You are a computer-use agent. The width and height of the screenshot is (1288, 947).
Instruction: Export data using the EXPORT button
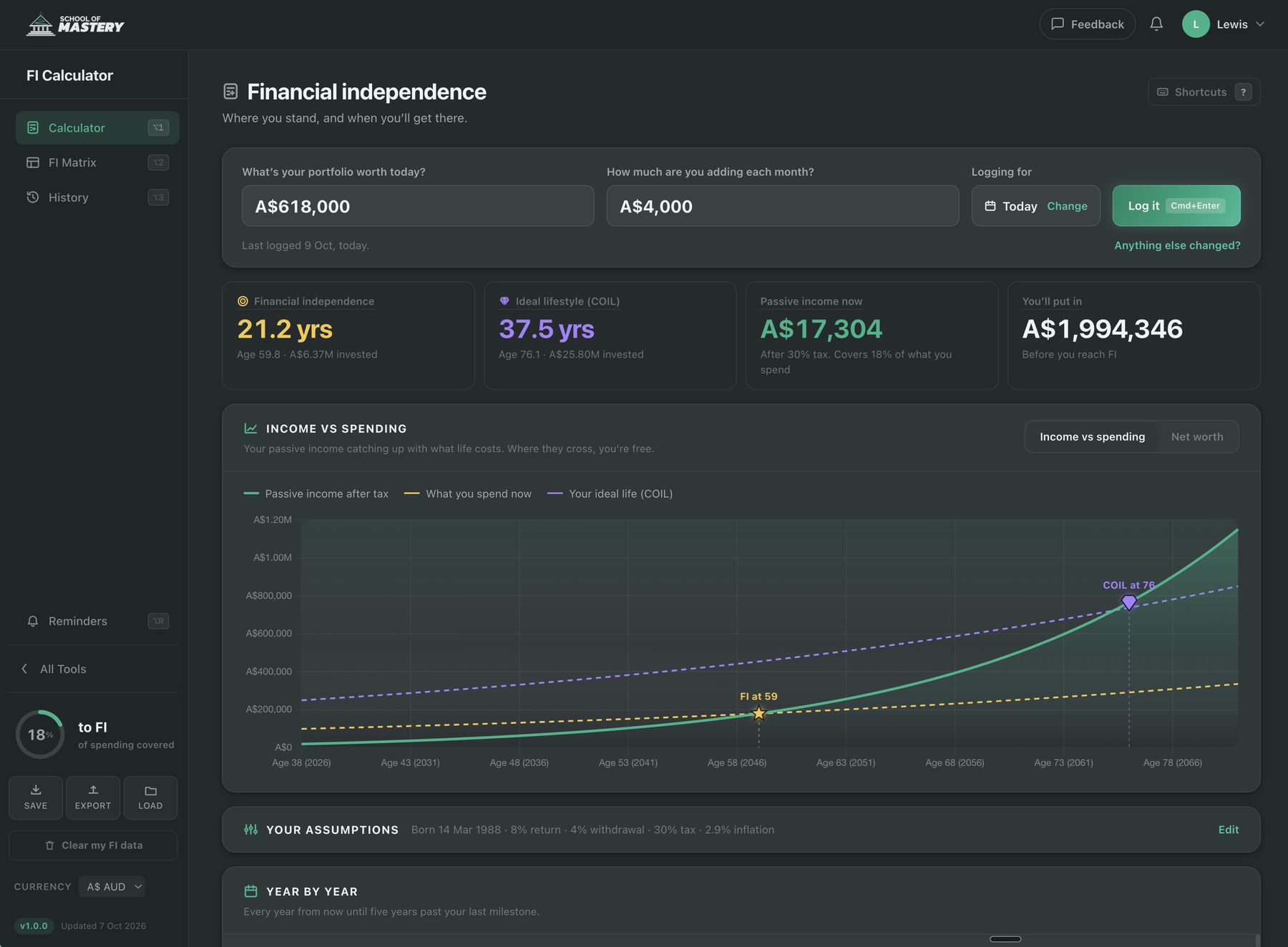click(x=93, y=798)
